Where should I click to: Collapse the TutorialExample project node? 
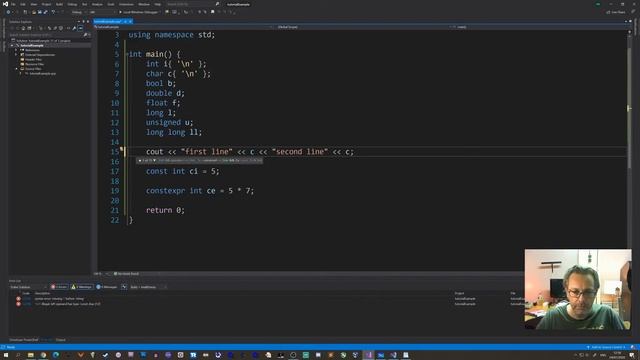pos(12,45)
